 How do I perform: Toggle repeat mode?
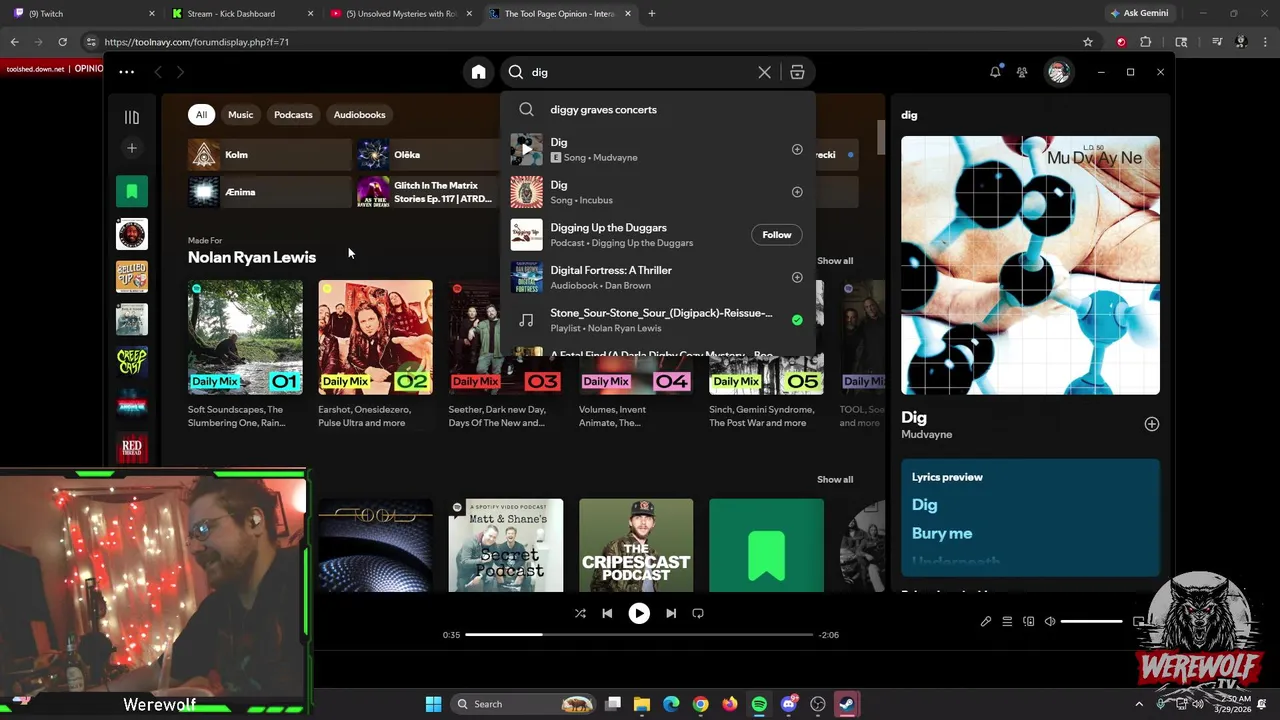click(698, 613)
